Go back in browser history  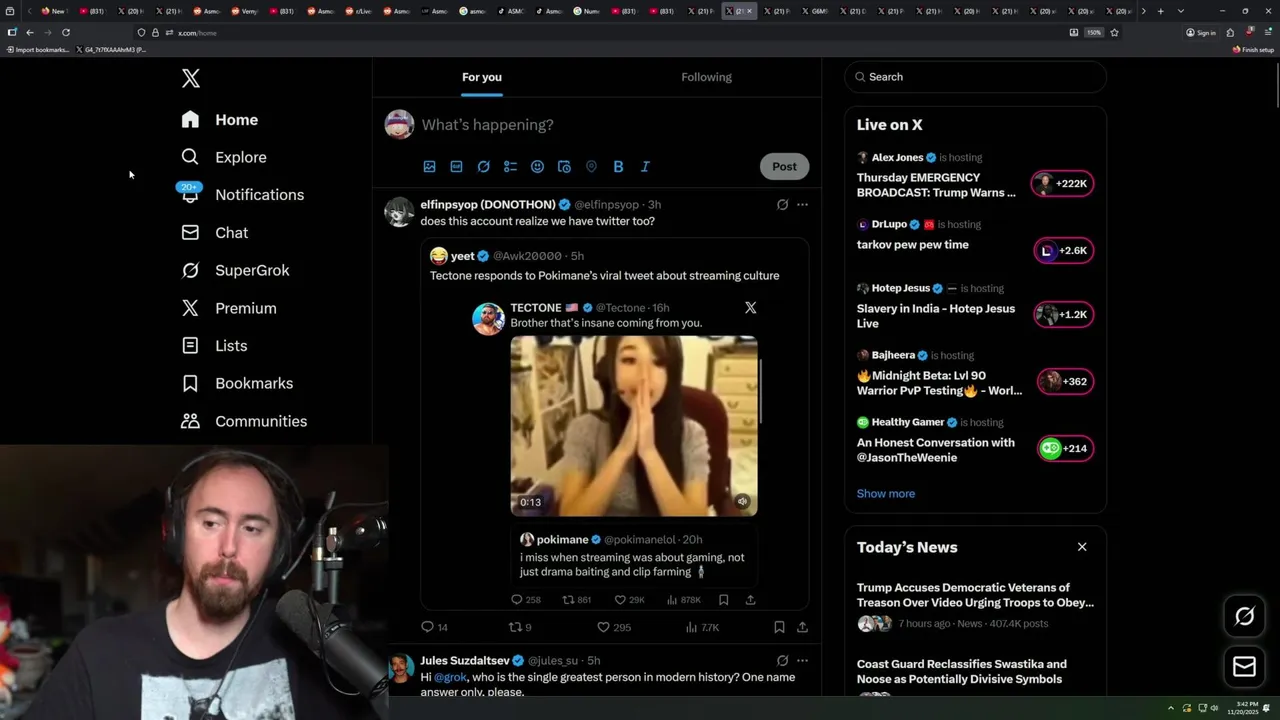(30, 32)
